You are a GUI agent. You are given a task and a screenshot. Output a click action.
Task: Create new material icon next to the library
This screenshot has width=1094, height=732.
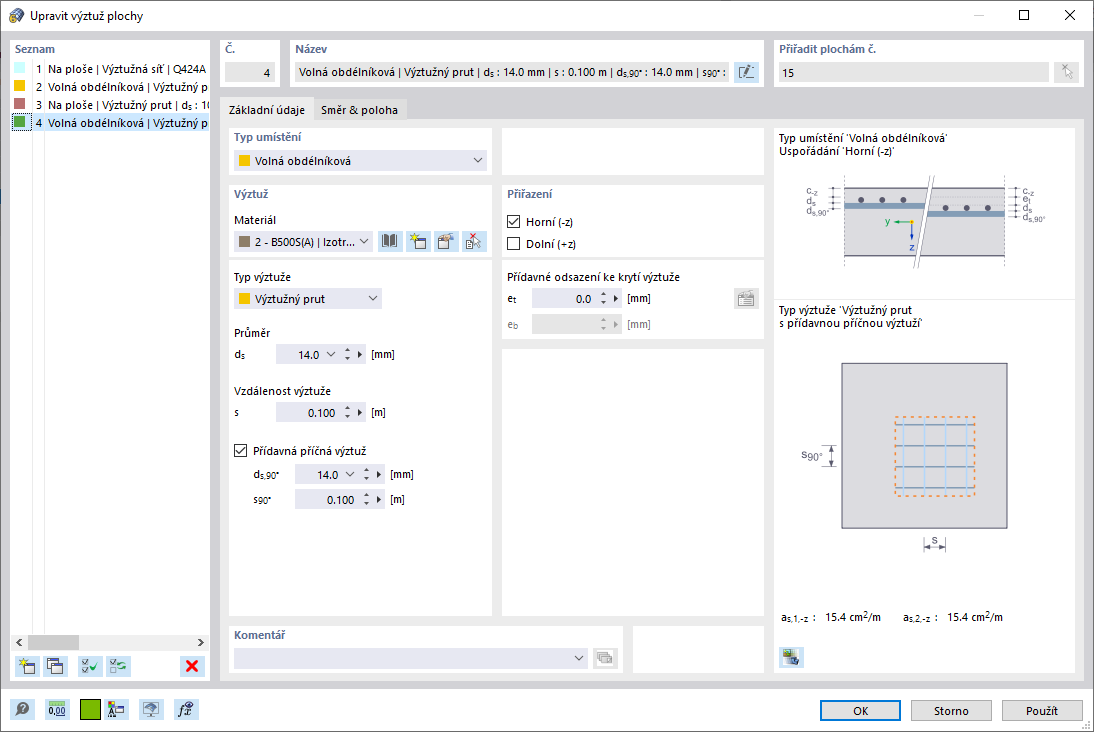coord(418,241)
